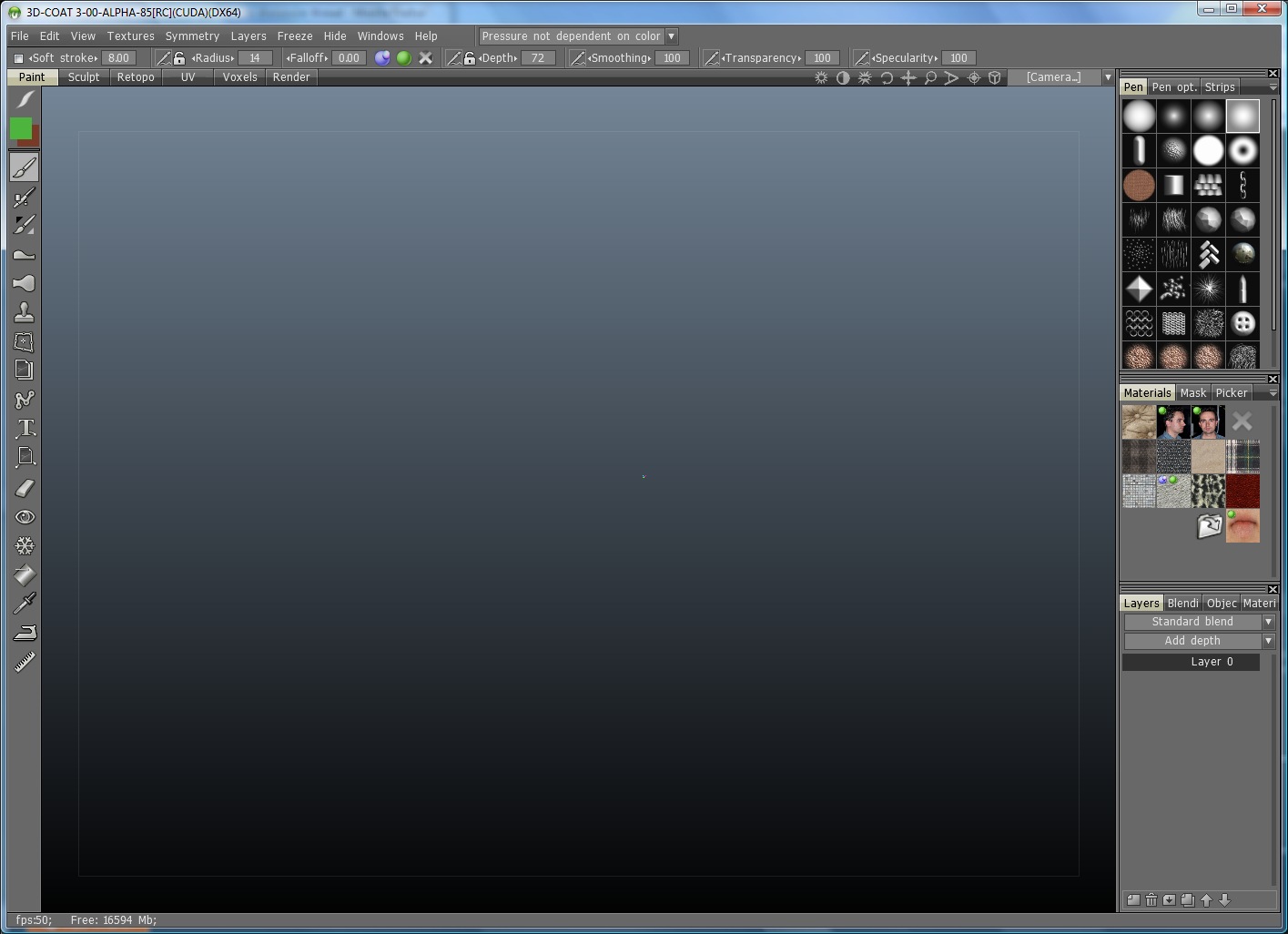Screen dimensions: 1288x934
Task: Choose the lips material thumbnail
Action: 1242,526
